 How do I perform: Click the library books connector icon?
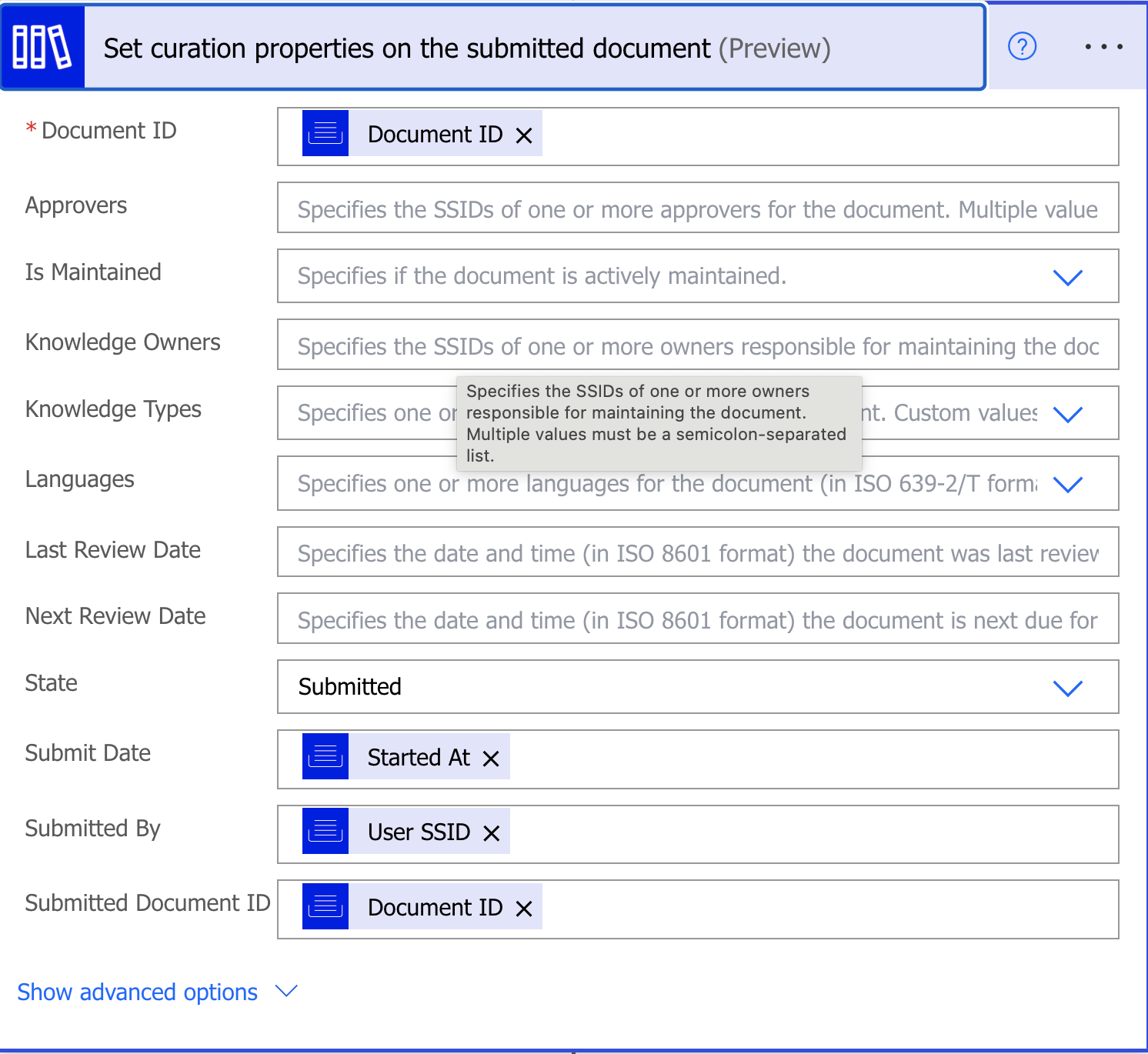pos(42,48)
